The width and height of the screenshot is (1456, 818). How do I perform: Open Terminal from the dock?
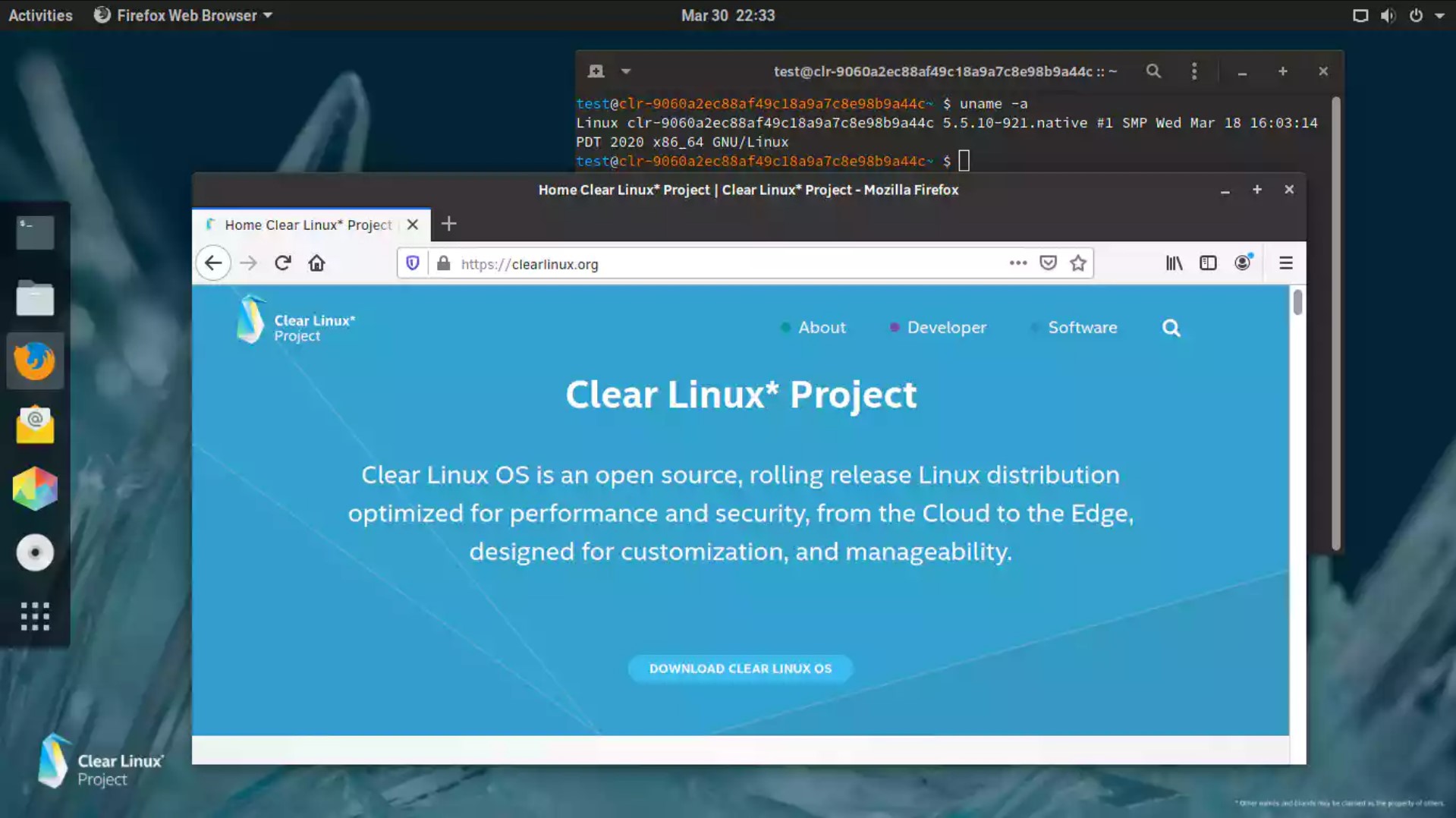pos(35,233)
